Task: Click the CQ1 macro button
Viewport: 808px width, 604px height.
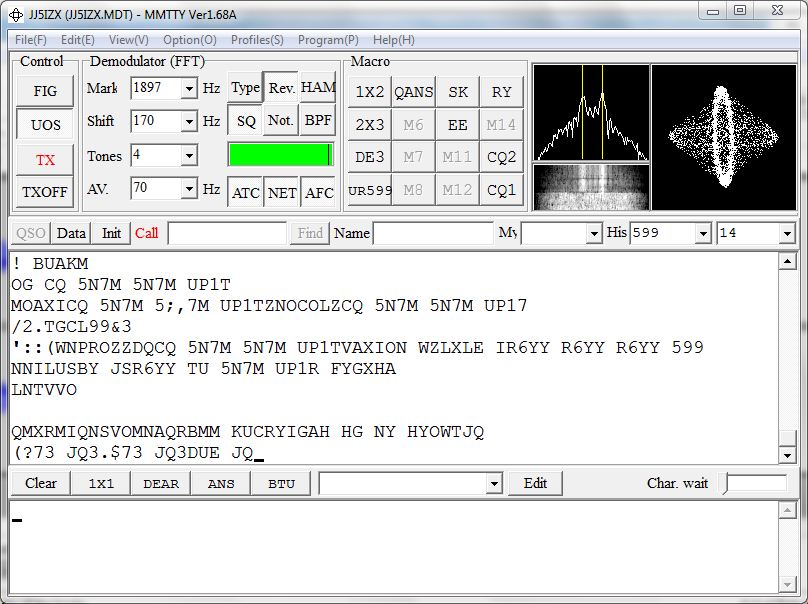Action: 501,190
